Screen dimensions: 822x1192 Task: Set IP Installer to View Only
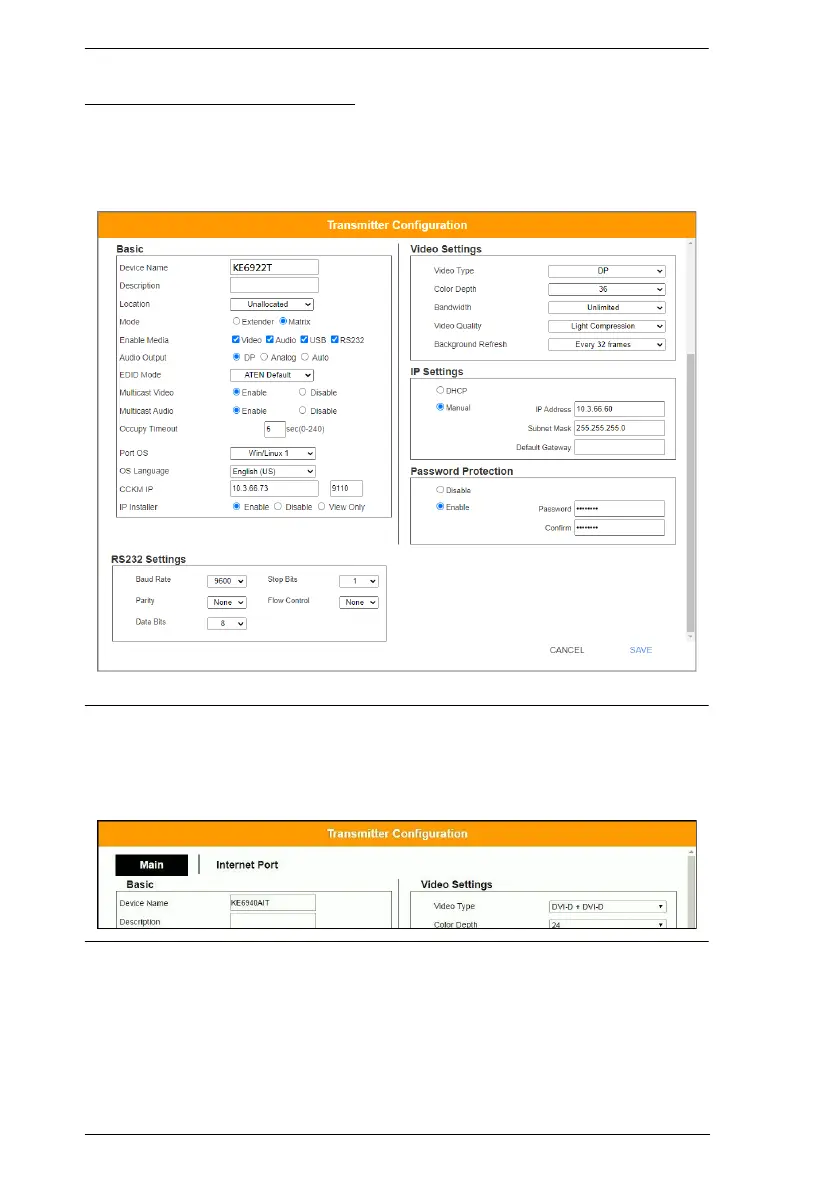click(322, 506)
